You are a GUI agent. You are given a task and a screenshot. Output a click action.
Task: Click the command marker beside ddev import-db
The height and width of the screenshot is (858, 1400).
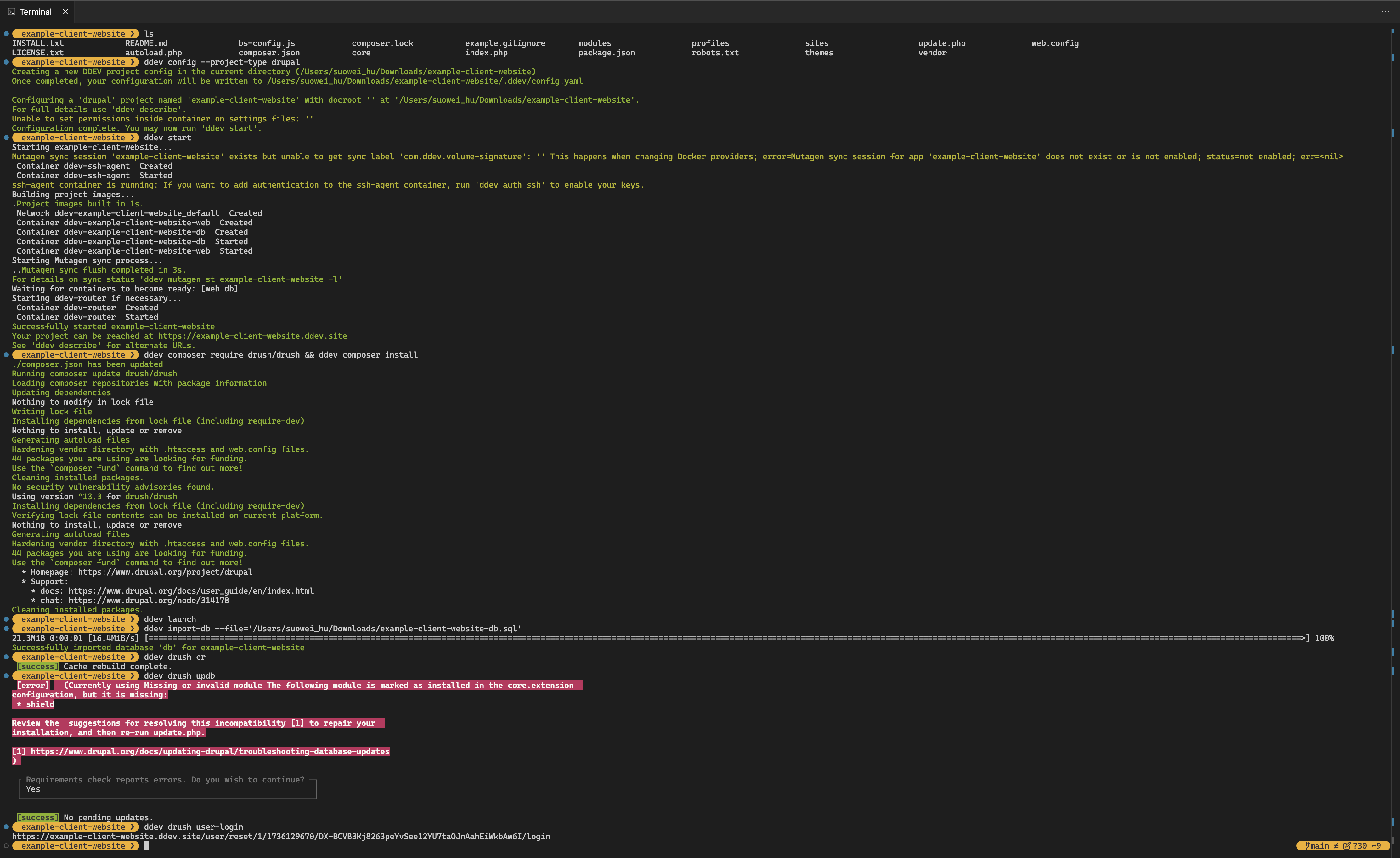(x=6, y=629)
